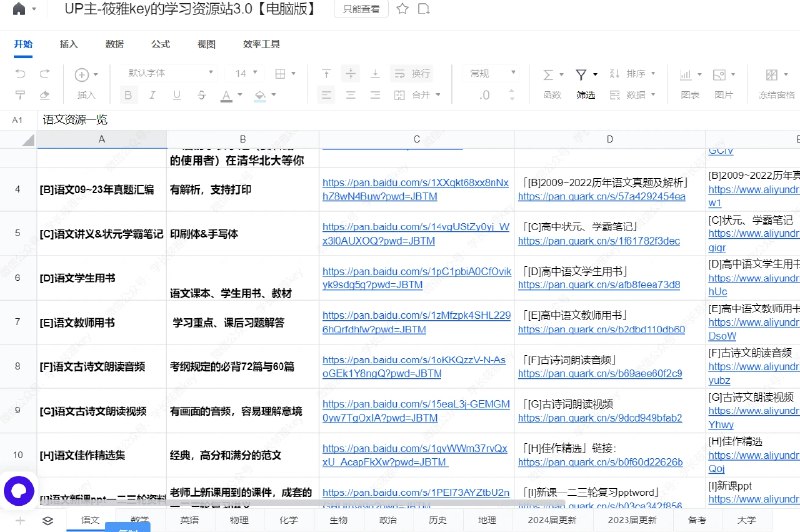Toggle strikethrough formatting
The height and width of the screenshot is (532, 800).
click(202, 95)
